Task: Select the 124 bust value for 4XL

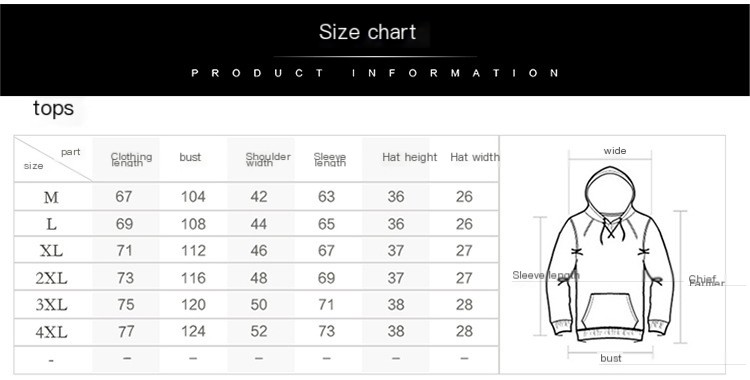Action: [x=193, y=331]
